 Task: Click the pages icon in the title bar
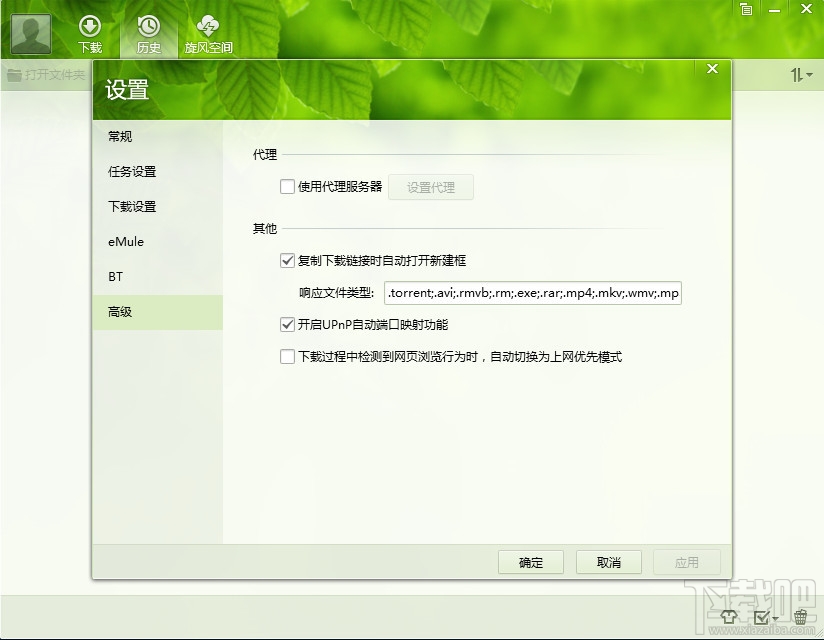tap(745, 8)
